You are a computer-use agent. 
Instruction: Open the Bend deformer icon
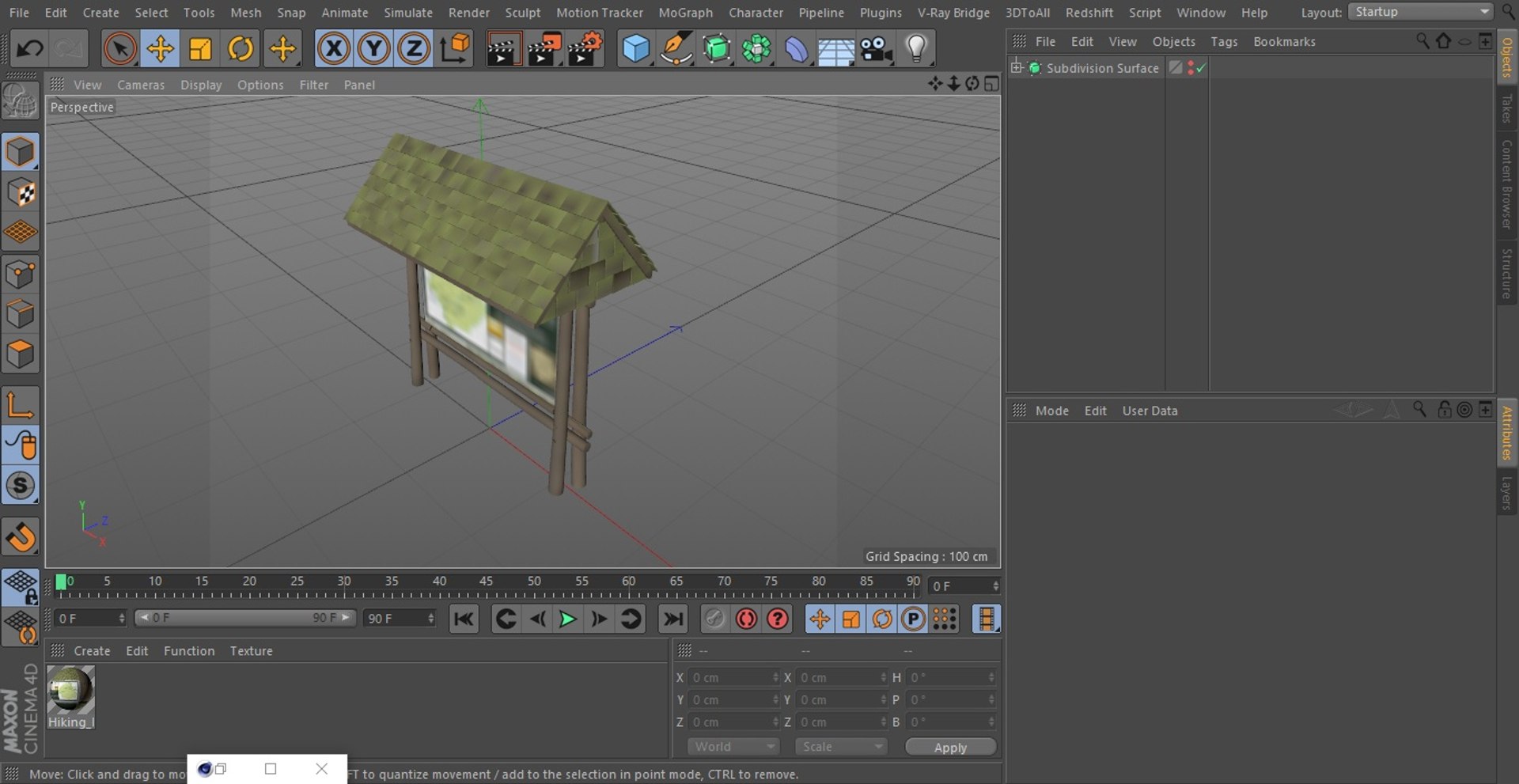tap(796, 49)
